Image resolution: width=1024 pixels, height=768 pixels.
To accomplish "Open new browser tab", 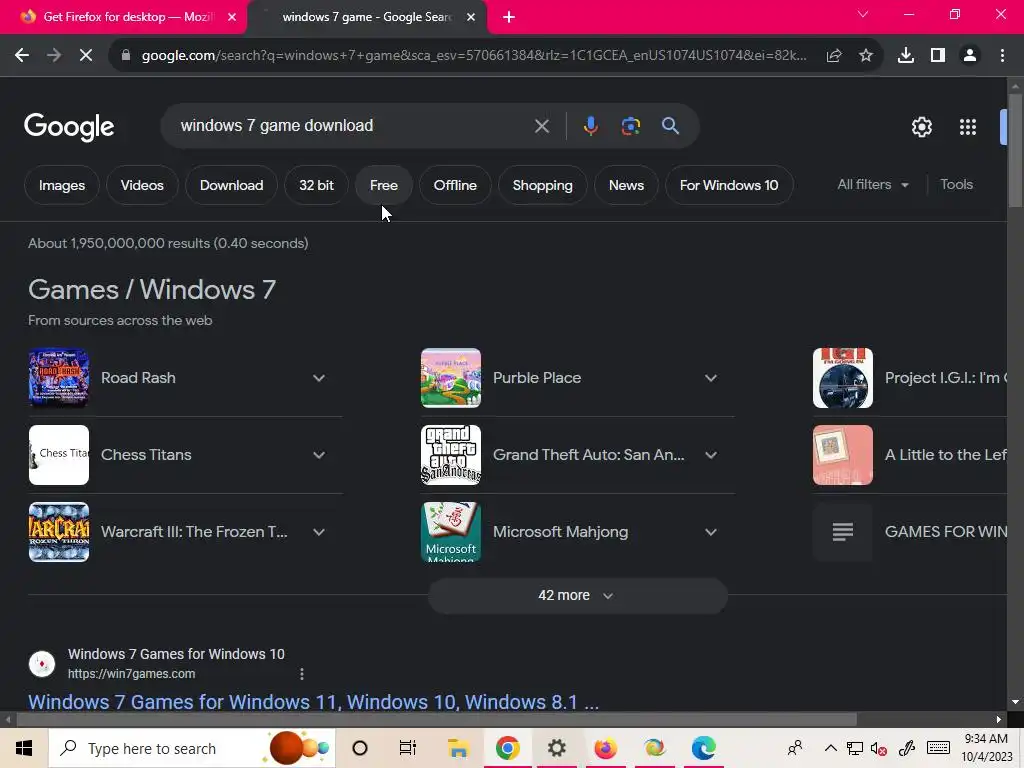I will pos(509,18).
